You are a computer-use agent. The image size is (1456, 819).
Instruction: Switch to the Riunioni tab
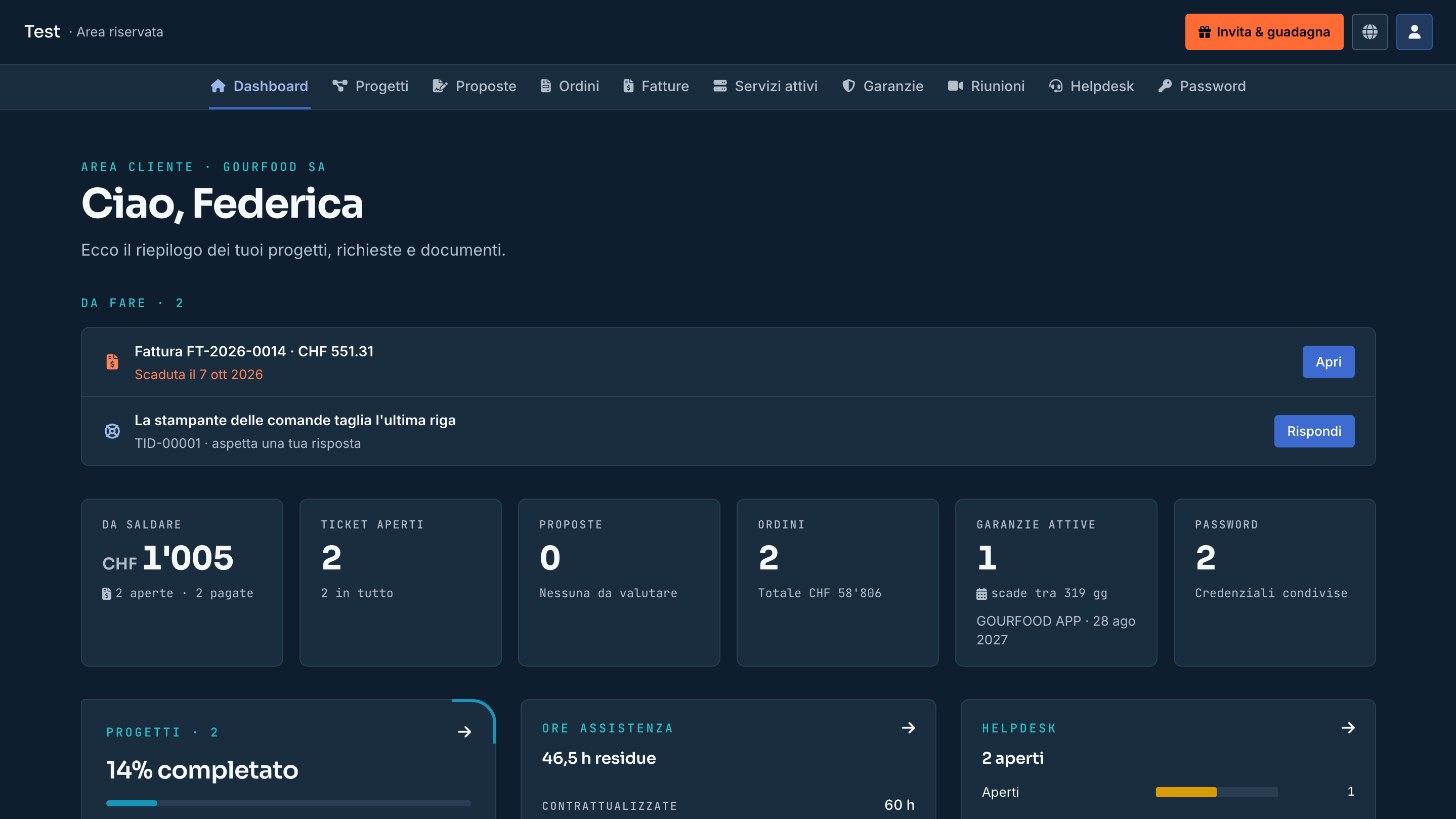(986, 86)
